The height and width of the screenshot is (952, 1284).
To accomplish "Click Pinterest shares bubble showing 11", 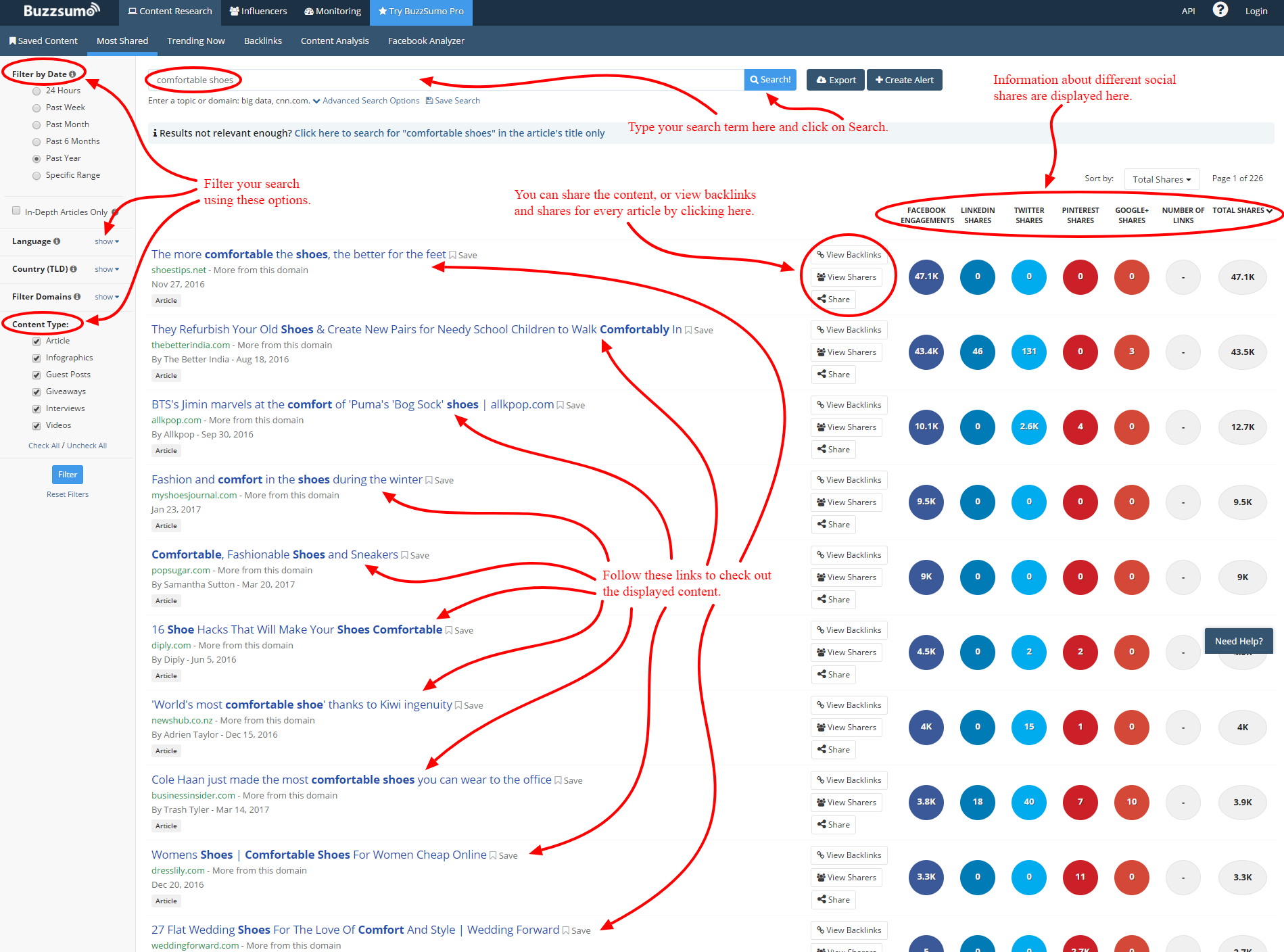I will [1080, 877].
